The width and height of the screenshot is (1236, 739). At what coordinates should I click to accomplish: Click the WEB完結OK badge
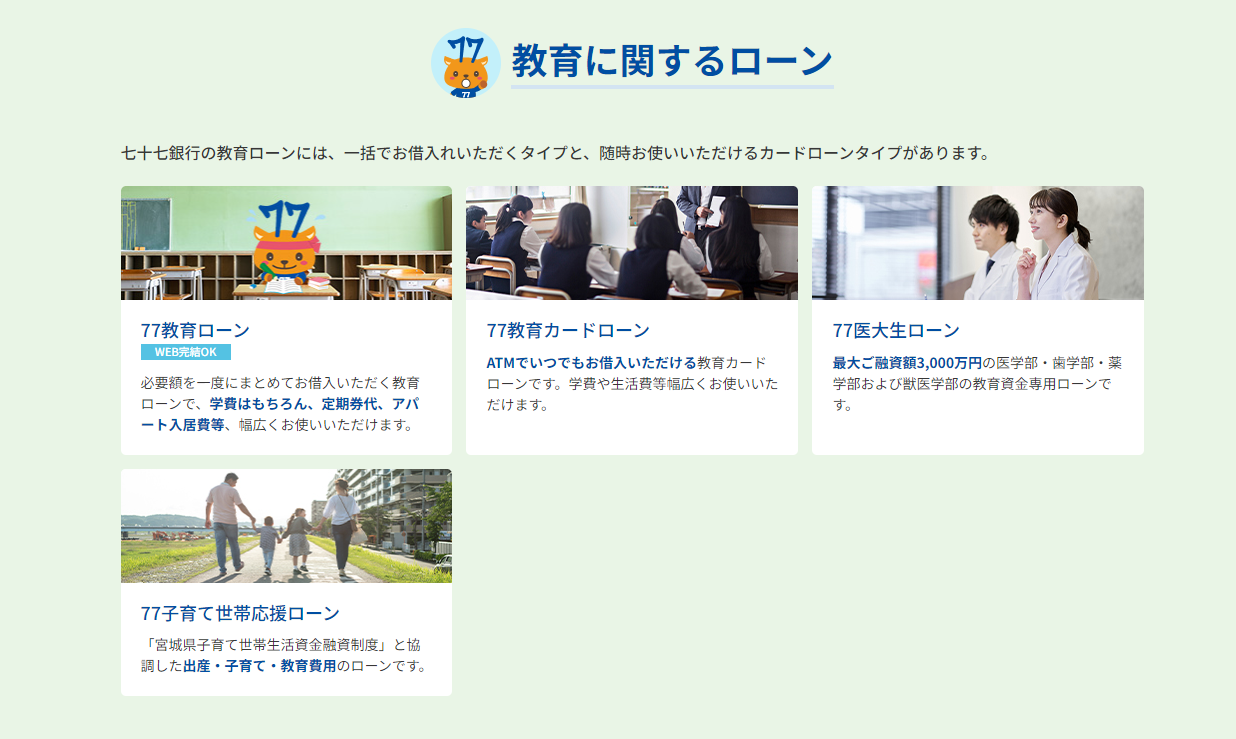click(186, 352)
